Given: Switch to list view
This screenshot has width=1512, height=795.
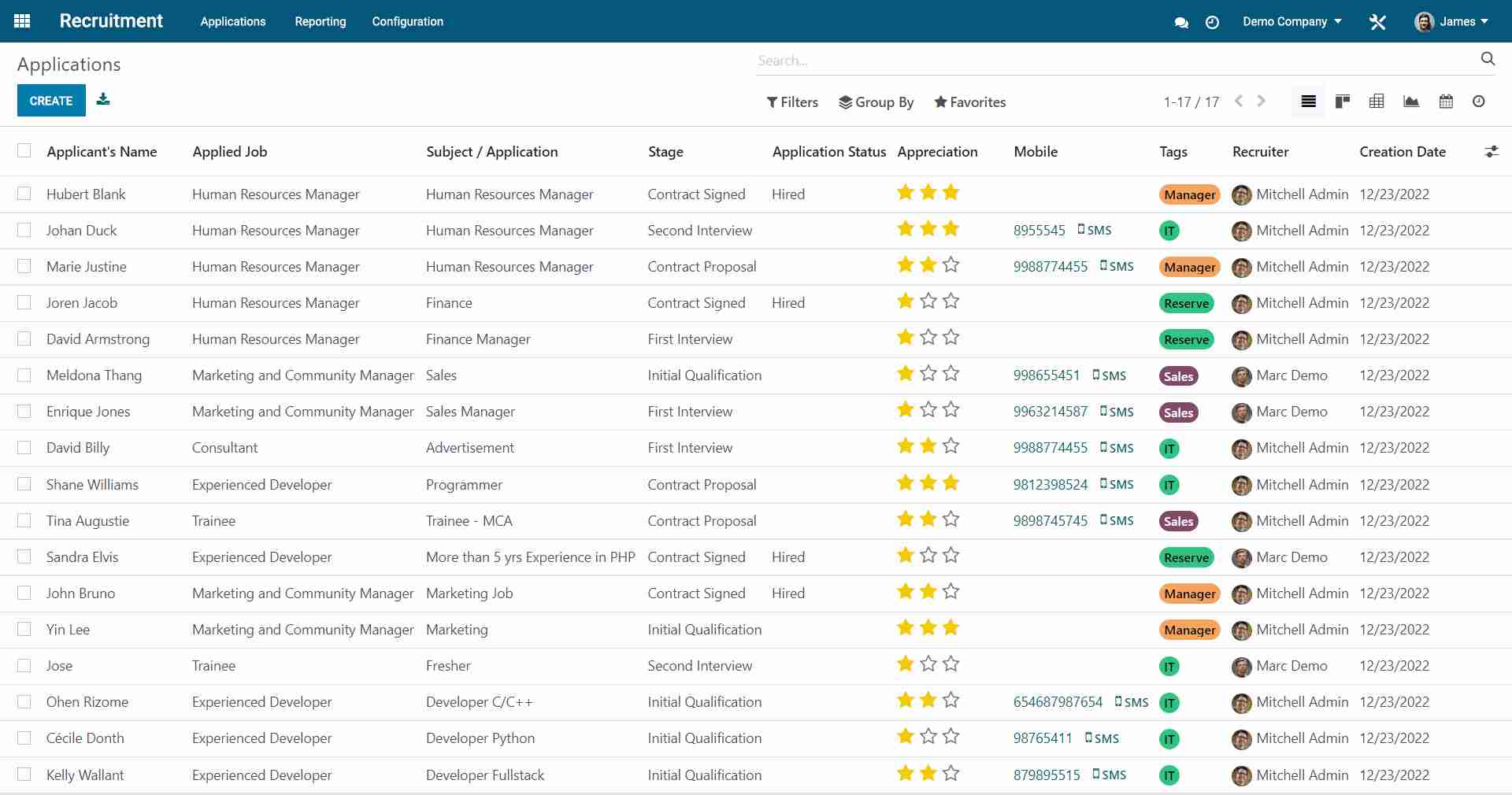Looking at the screenshot, I should (x=1308, y=101).
